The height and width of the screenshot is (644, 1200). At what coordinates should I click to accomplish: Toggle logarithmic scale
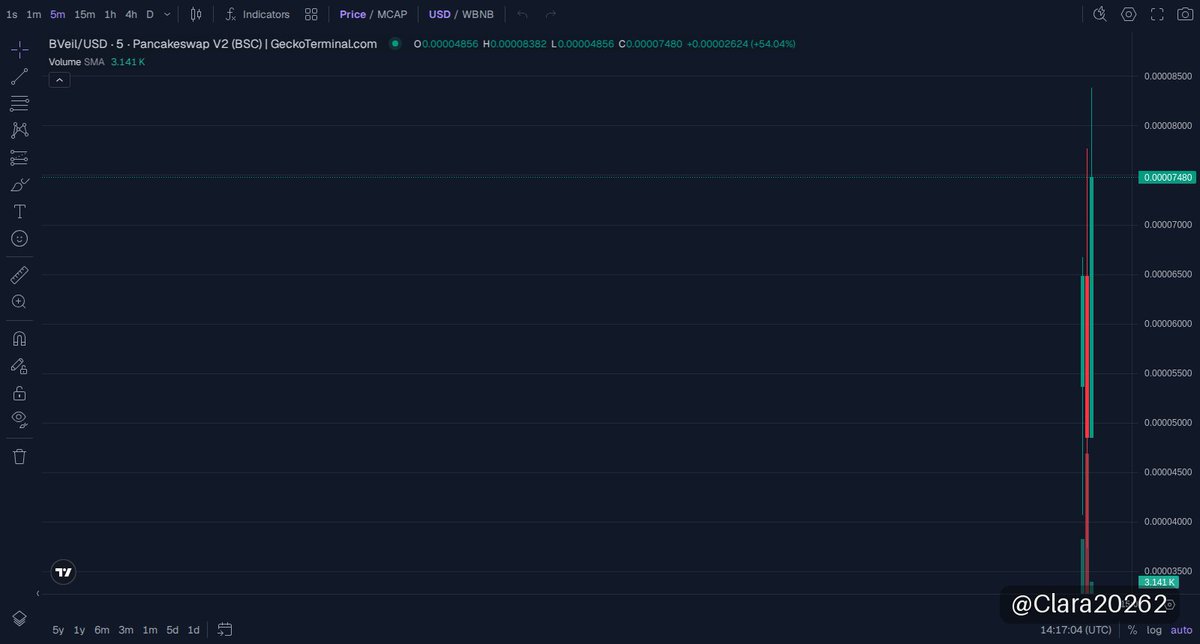pos(1154,630)
